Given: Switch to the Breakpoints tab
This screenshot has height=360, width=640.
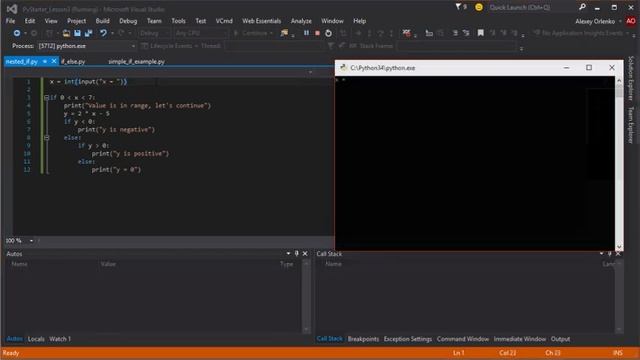Looking at the screenshot, I should [x=363, y=339].
